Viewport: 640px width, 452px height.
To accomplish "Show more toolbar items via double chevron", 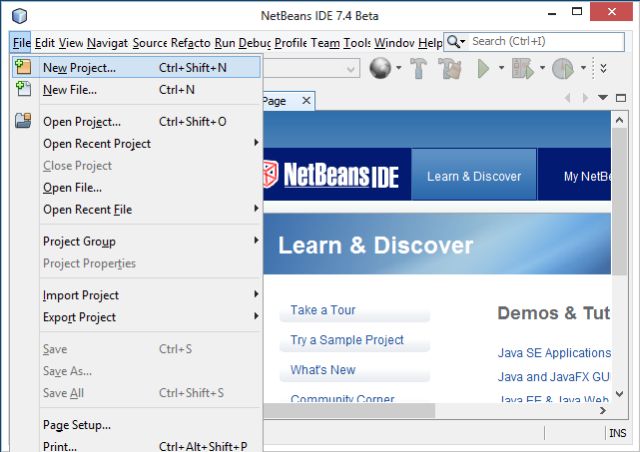I will point(603,68).
